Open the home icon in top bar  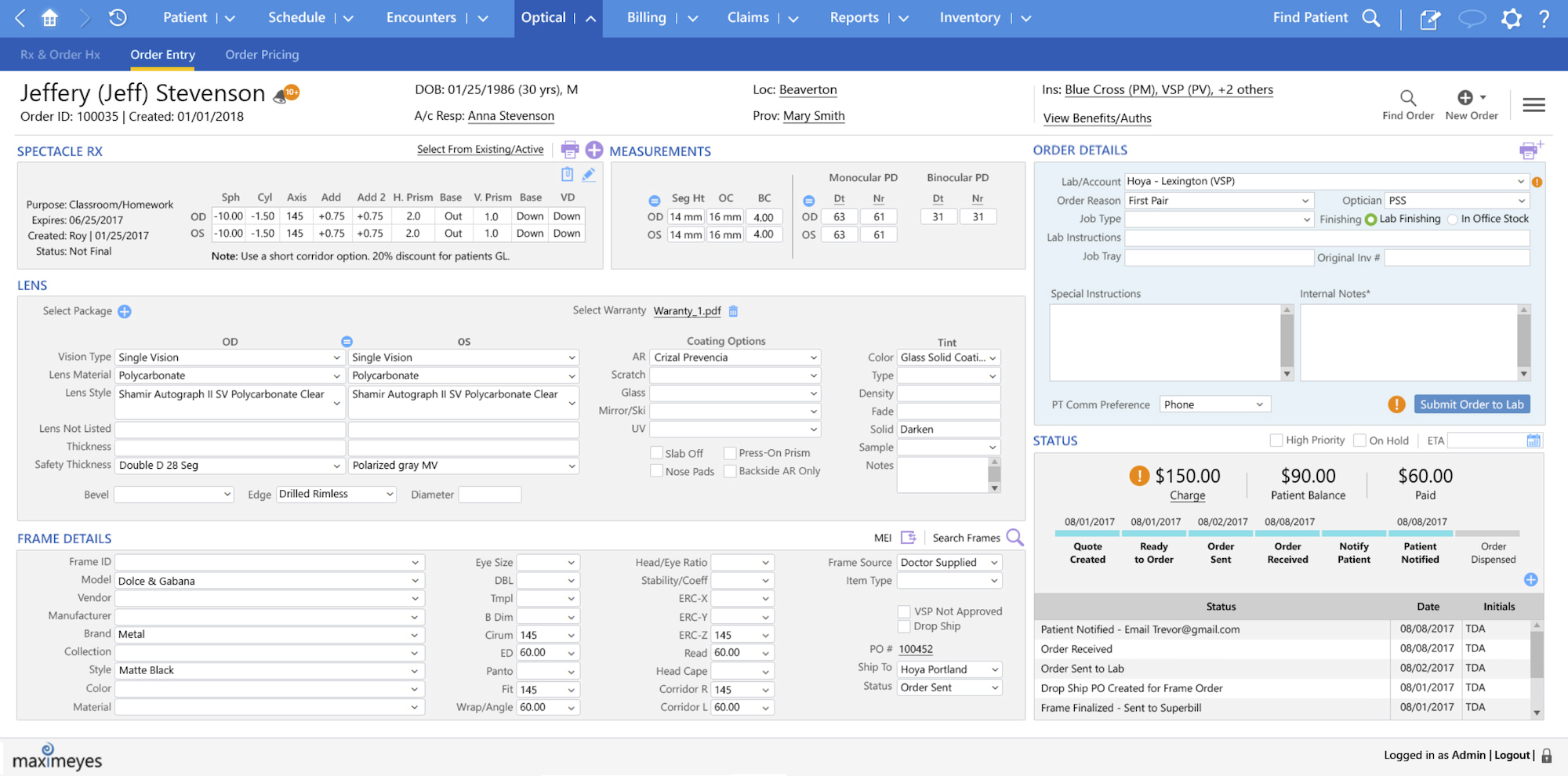[49, 17]
